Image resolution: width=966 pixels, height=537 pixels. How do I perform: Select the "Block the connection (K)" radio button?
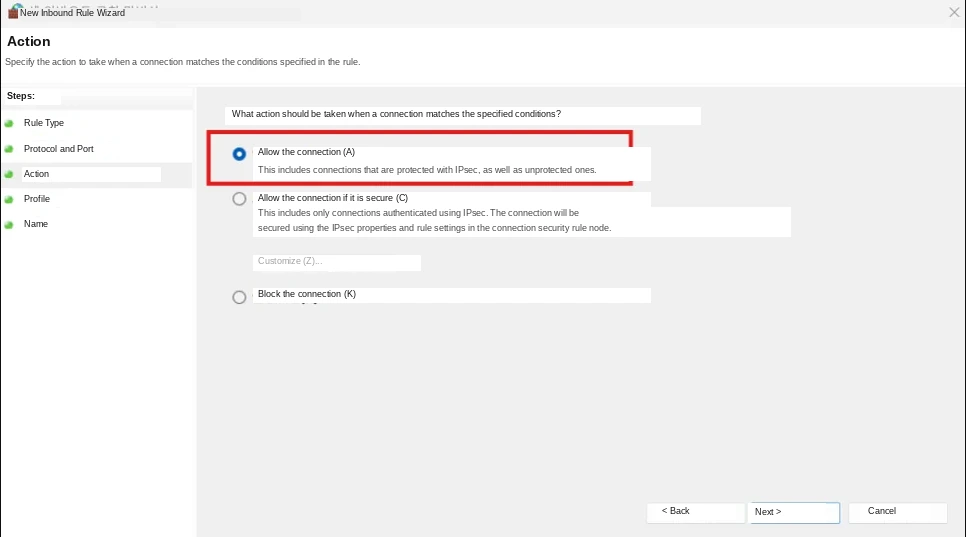tap(239, 297)
